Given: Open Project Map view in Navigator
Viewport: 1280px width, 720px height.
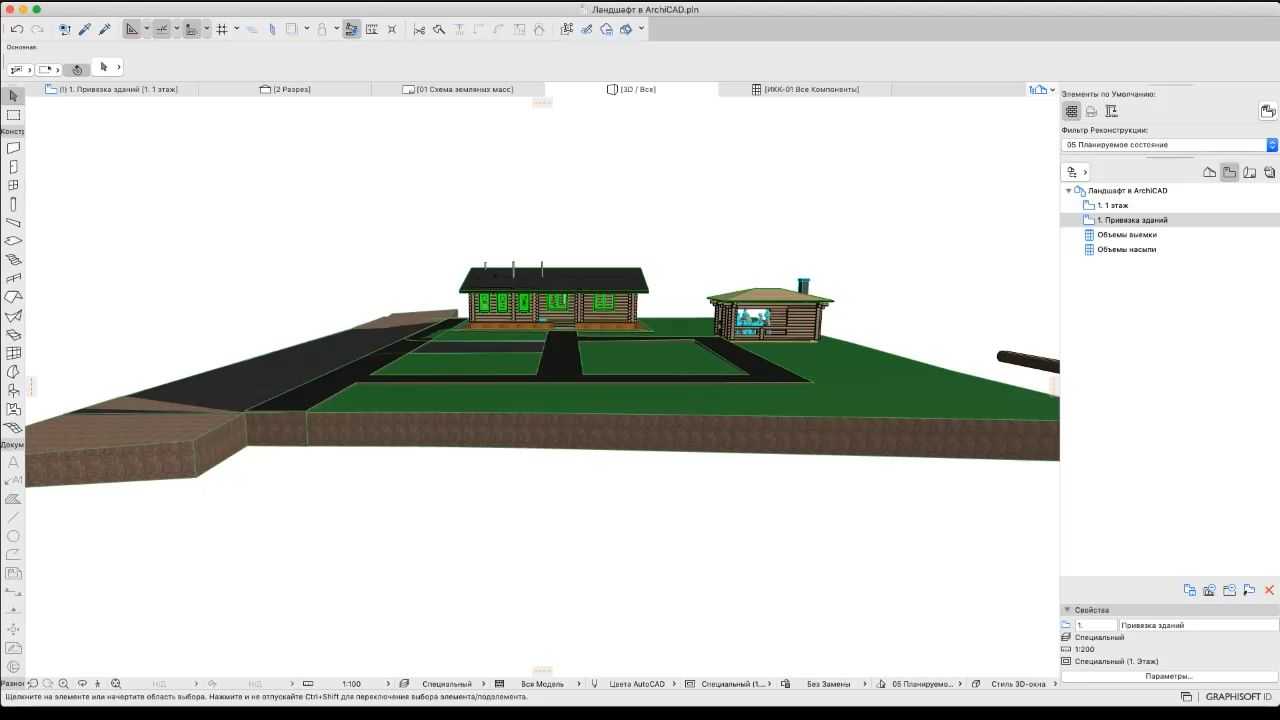Looking at the screenshot, I should click(1209, 172).
